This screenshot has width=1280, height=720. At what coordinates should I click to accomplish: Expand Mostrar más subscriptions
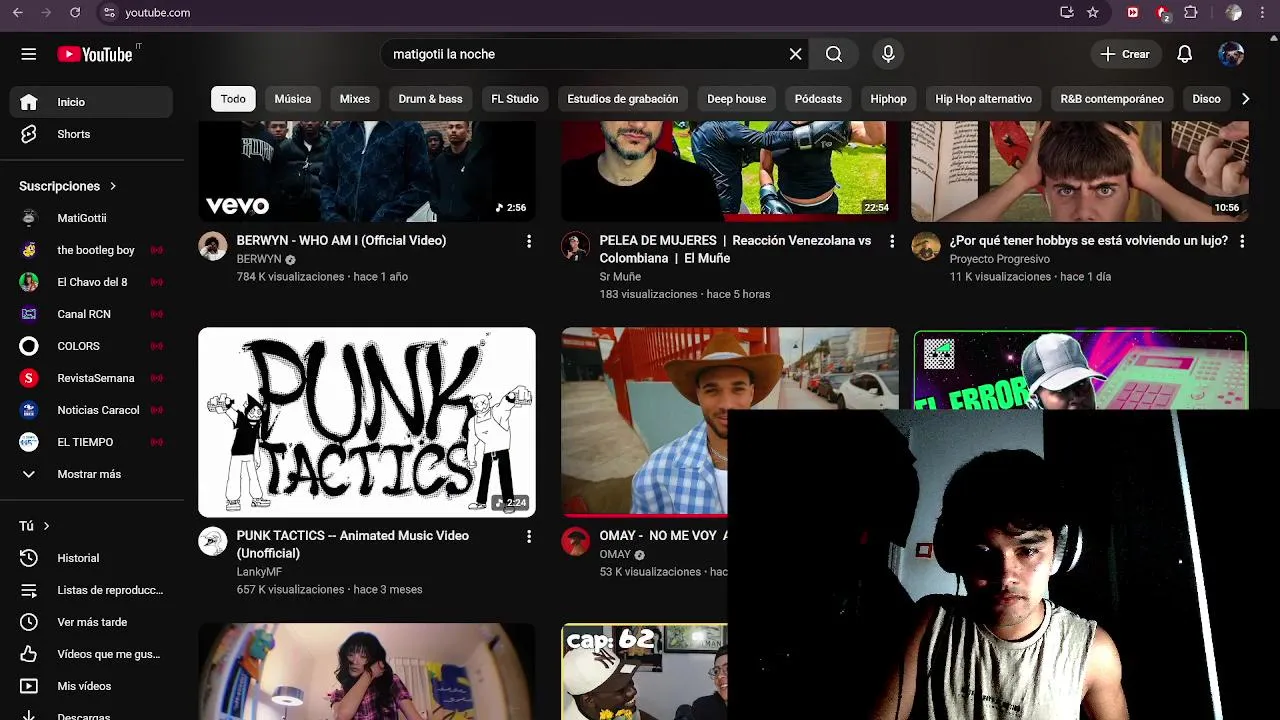[91, 474]
